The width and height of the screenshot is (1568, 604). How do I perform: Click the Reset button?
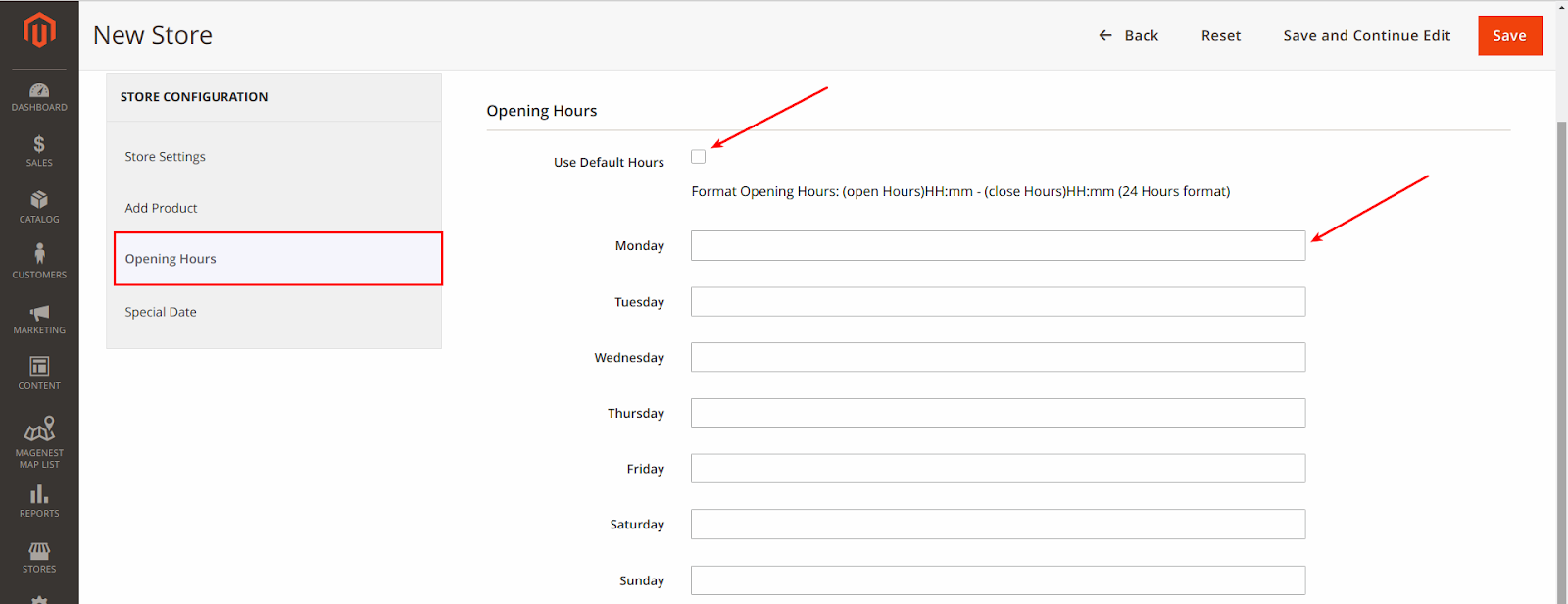[x=1221, y=35]
